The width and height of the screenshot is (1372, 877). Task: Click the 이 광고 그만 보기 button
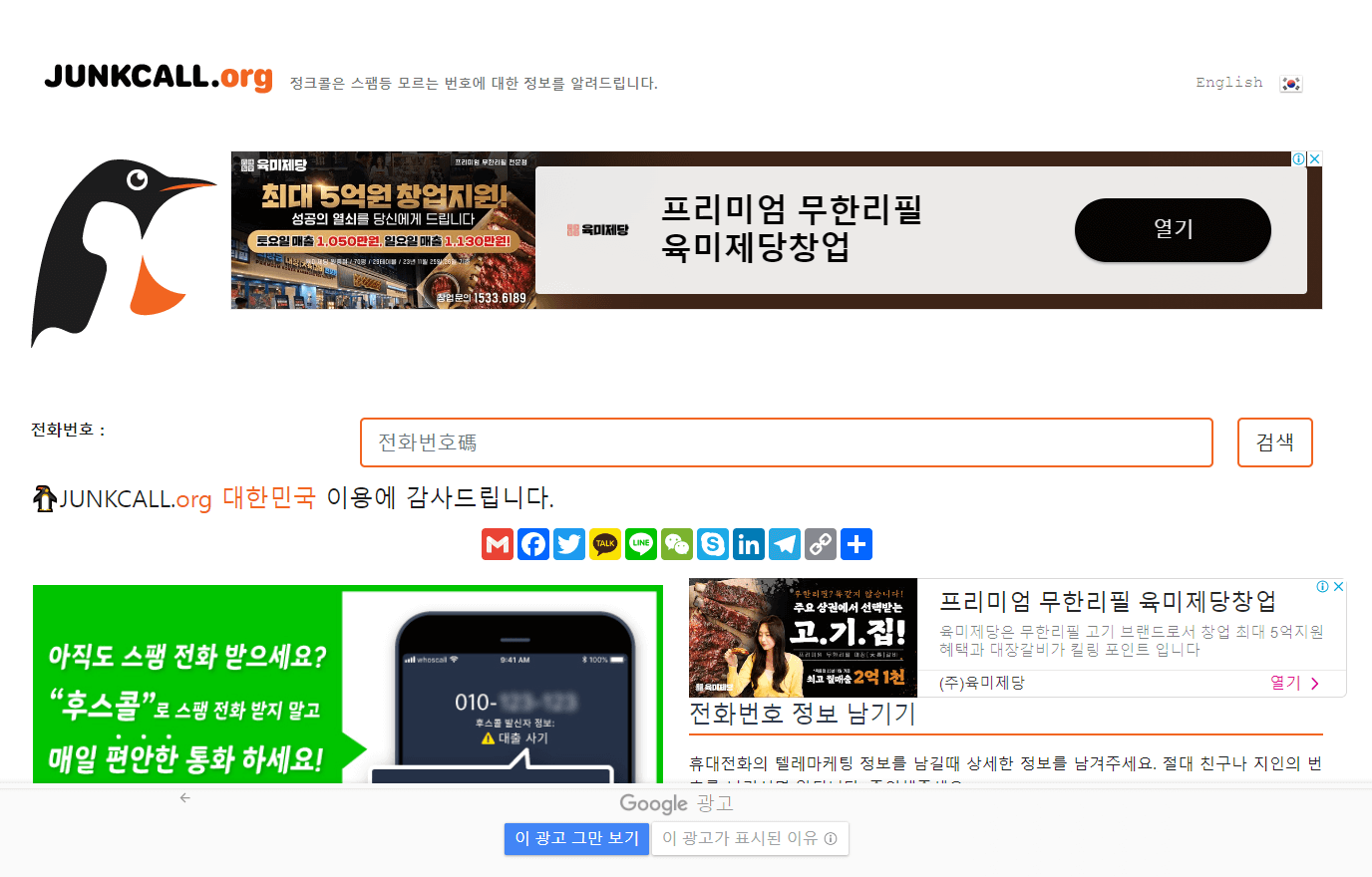click(576, 838)
